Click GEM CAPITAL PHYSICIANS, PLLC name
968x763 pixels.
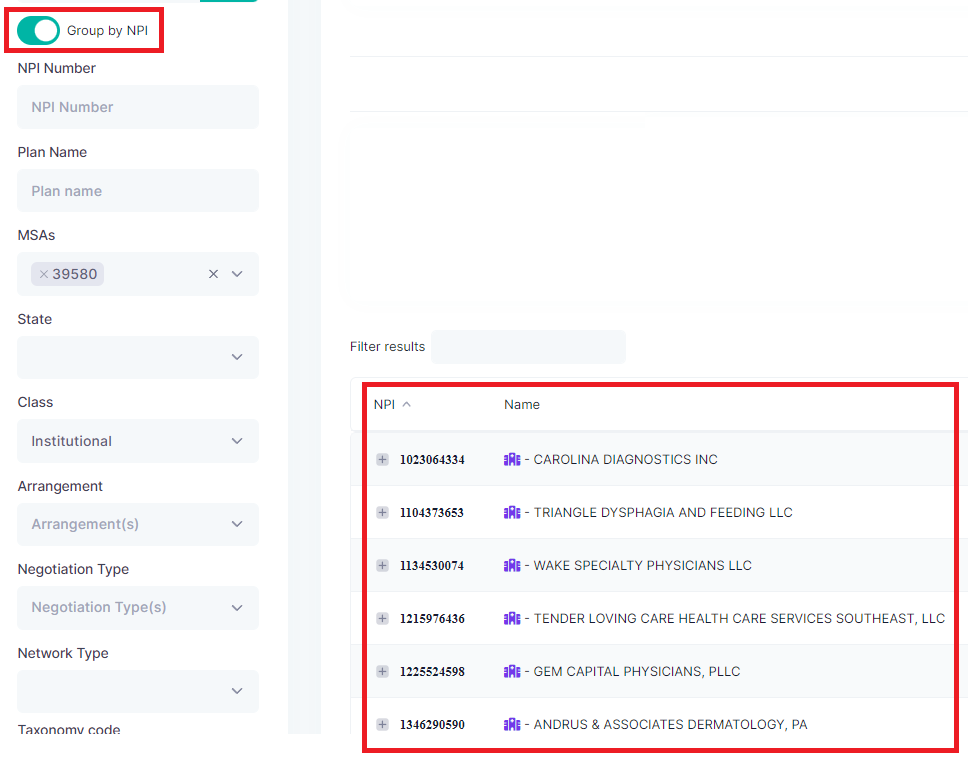pos(636,672)
